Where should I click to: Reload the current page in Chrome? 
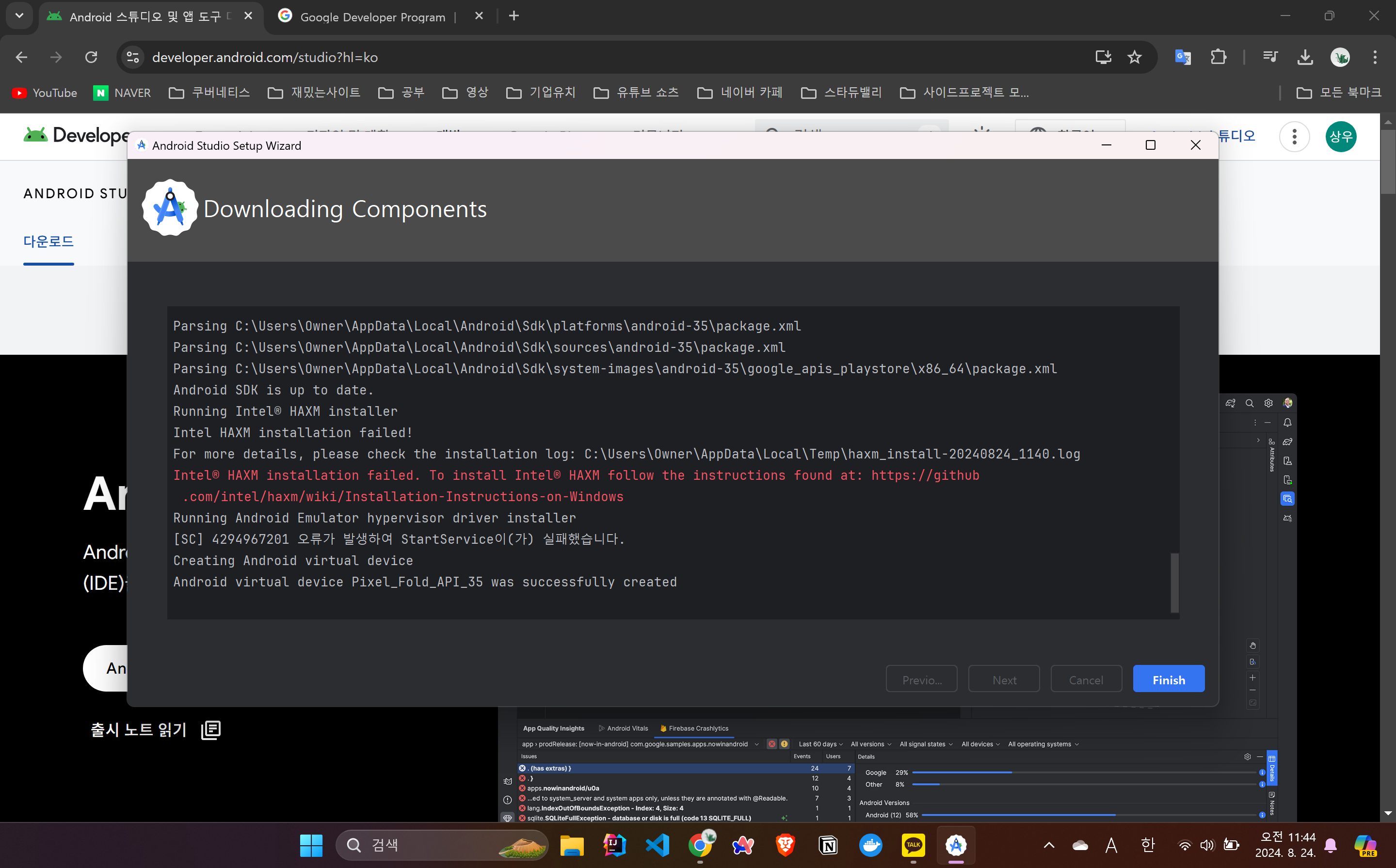[91, 57]
